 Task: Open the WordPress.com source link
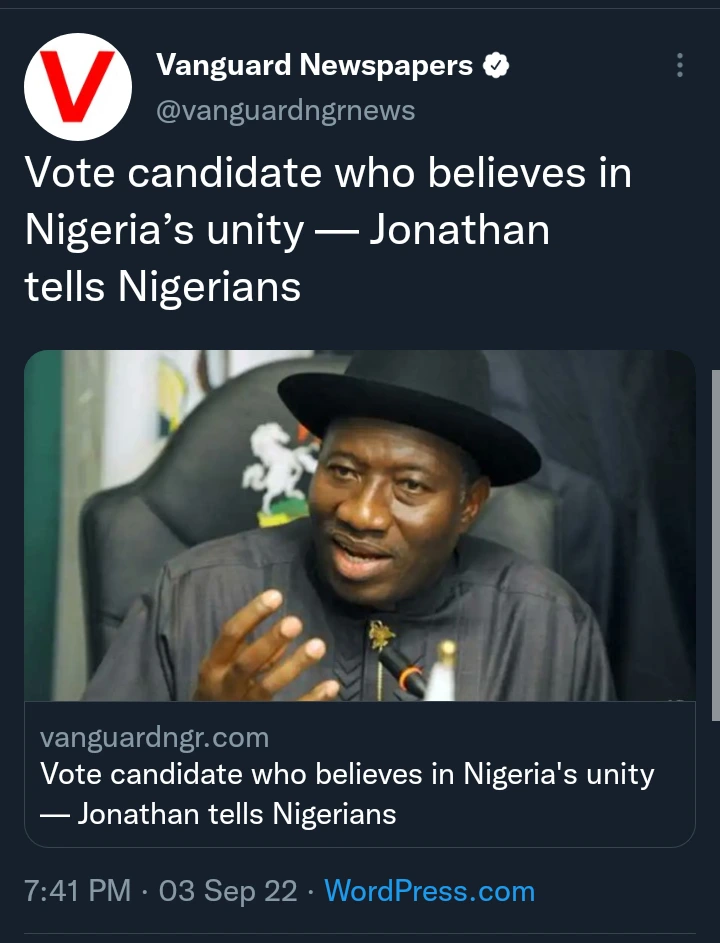tap(429, 891)
